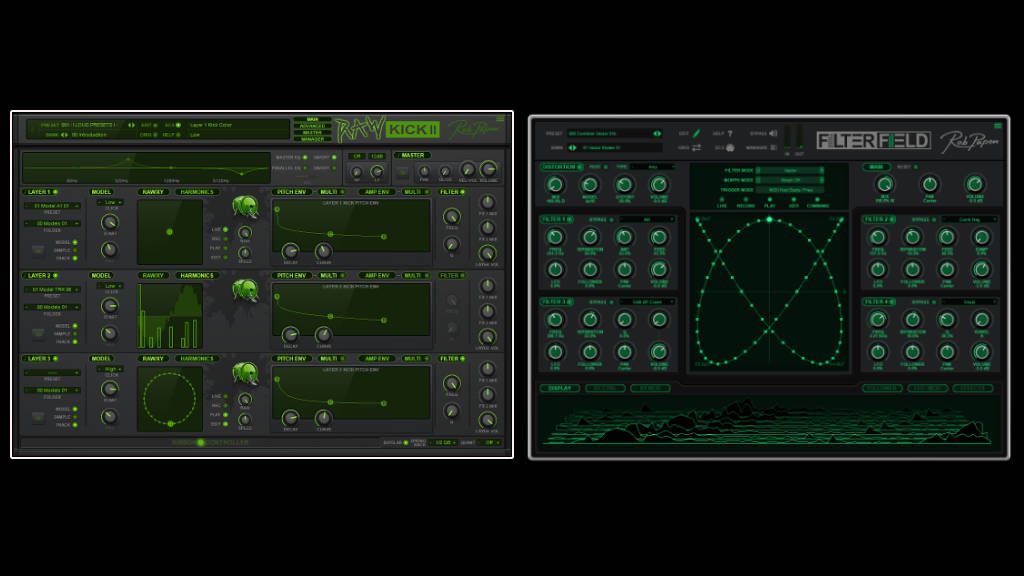This screenshot has width=1024, height=576.
Task: Switch to RAW Kick MAIN tab
Action: click(312, 120)
